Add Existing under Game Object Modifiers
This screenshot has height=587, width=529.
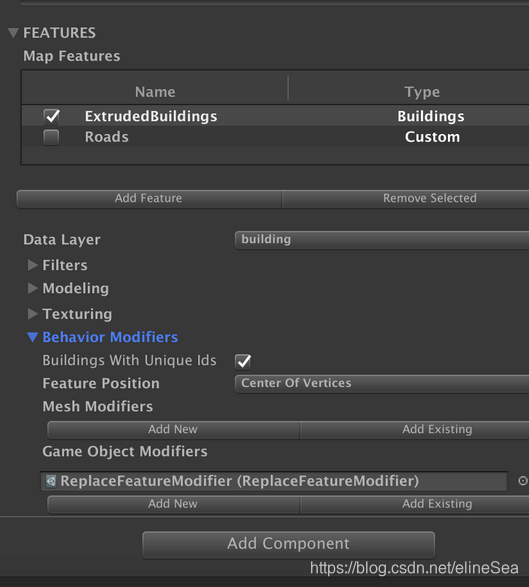coord(414,504)
